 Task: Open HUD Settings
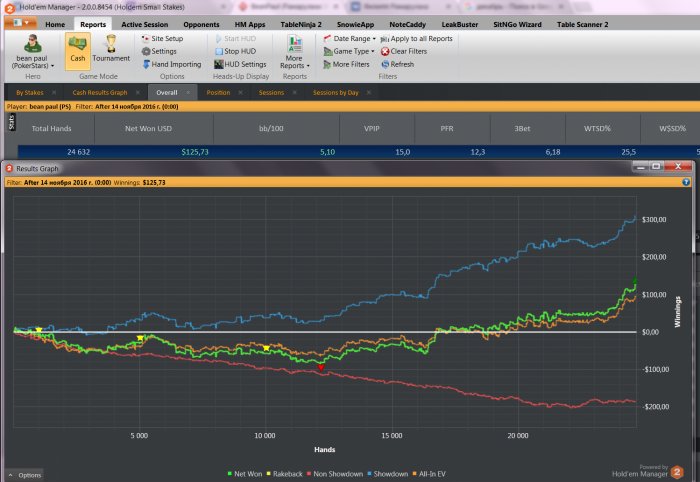[x=238, y=64]
